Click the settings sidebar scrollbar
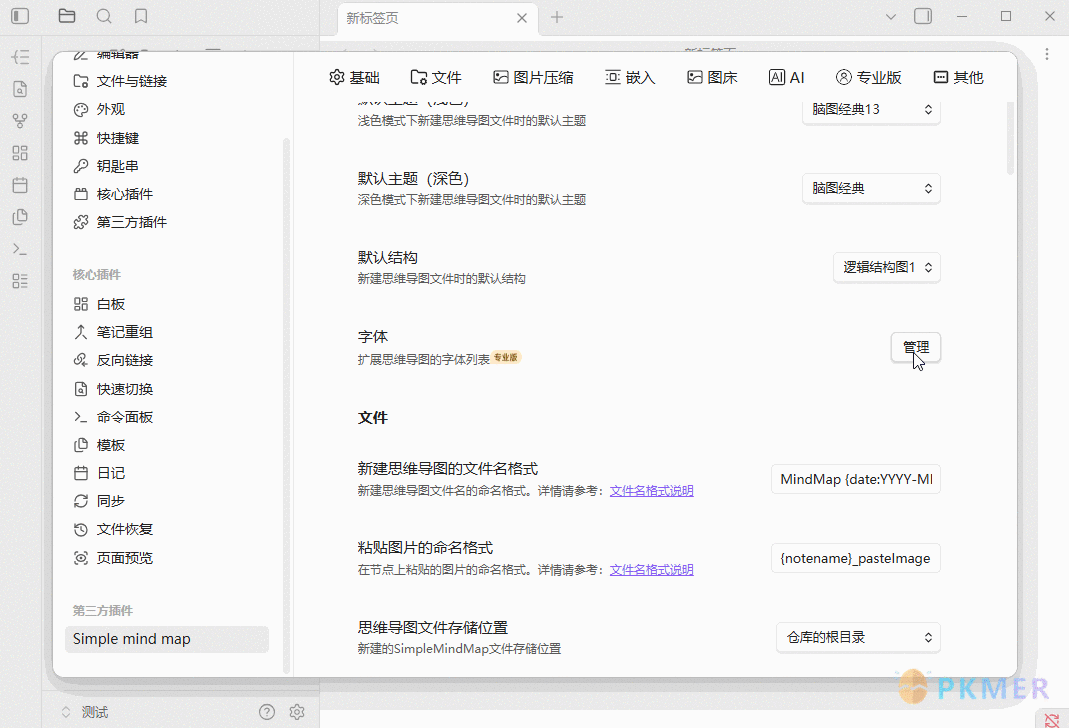The image size is (1069, 728). [x=286, y=406]
